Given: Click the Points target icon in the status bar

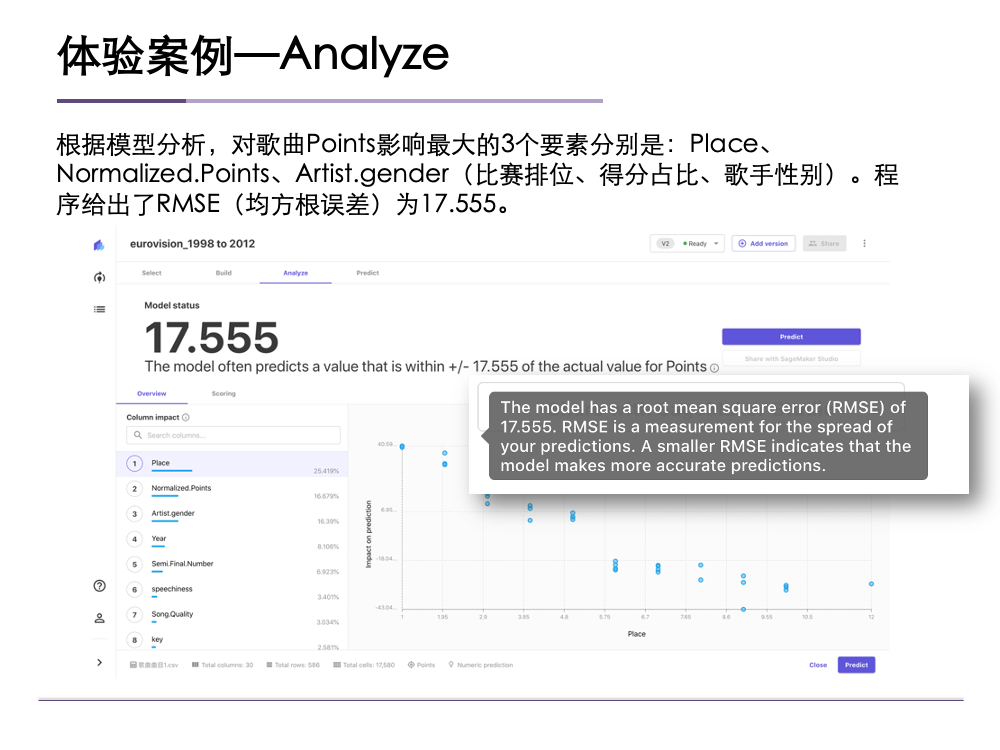Looking at the screenshot, I should [411, 664].
